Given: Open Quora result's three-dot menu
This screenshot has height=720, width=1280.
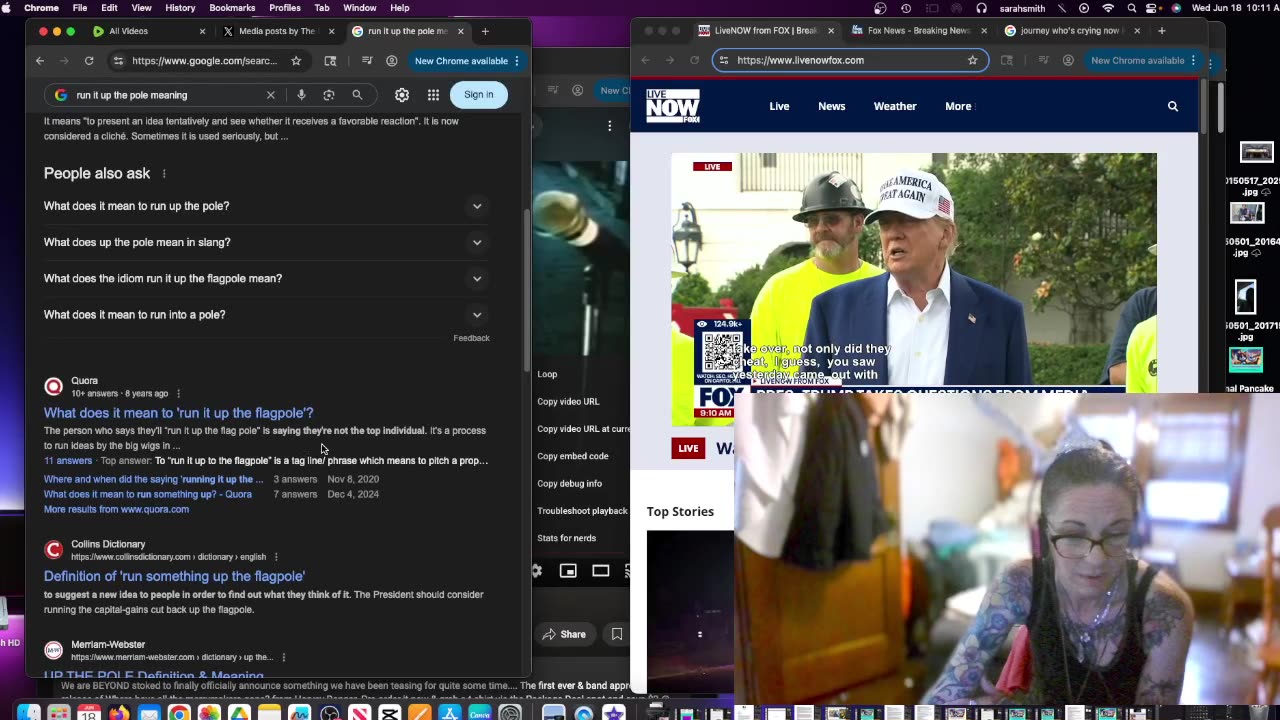Looking at the screenshot, I should (x=178, y=394).
